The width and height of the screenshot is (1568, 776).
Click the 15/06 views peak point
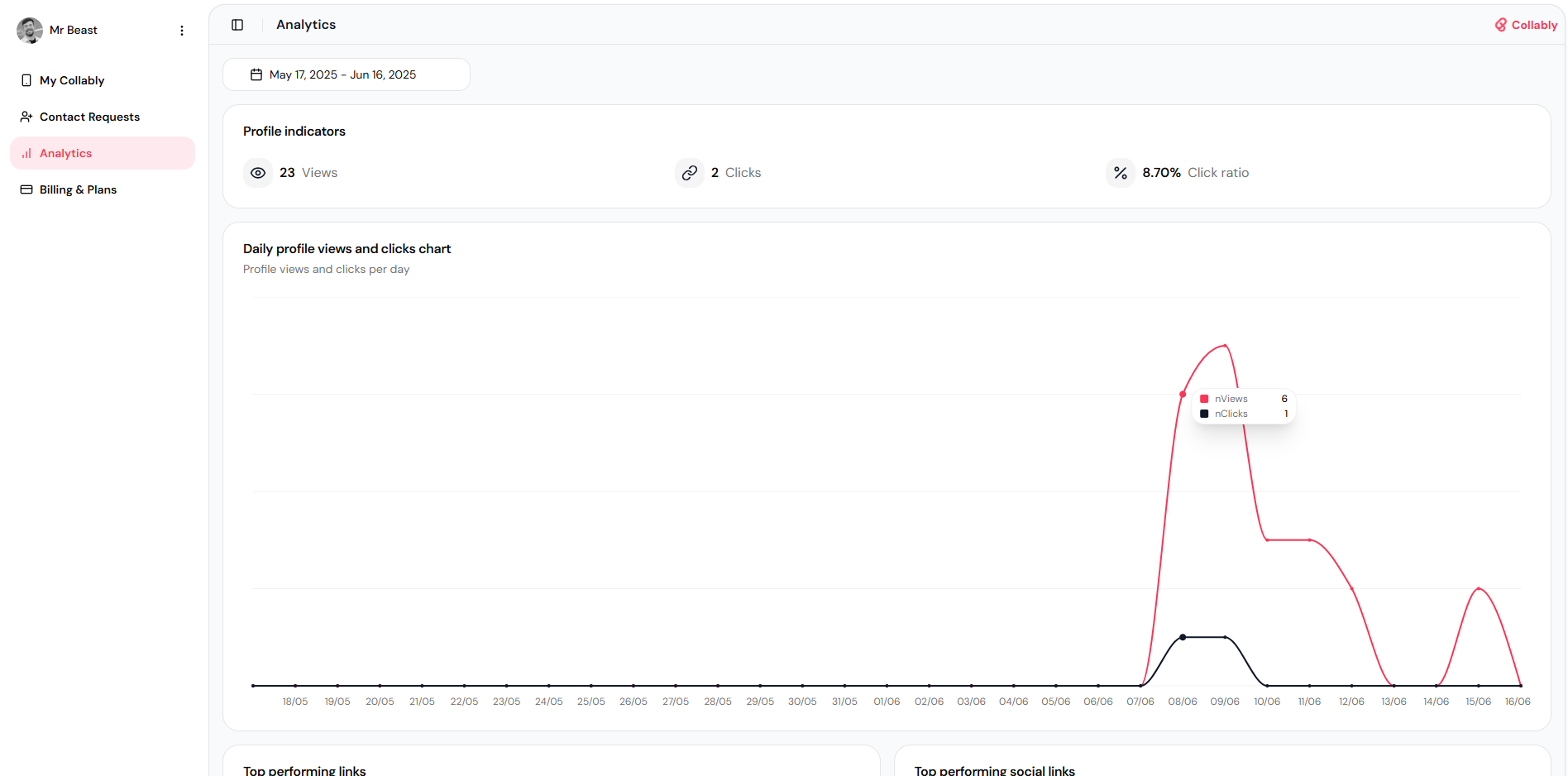coord(1479,588)
